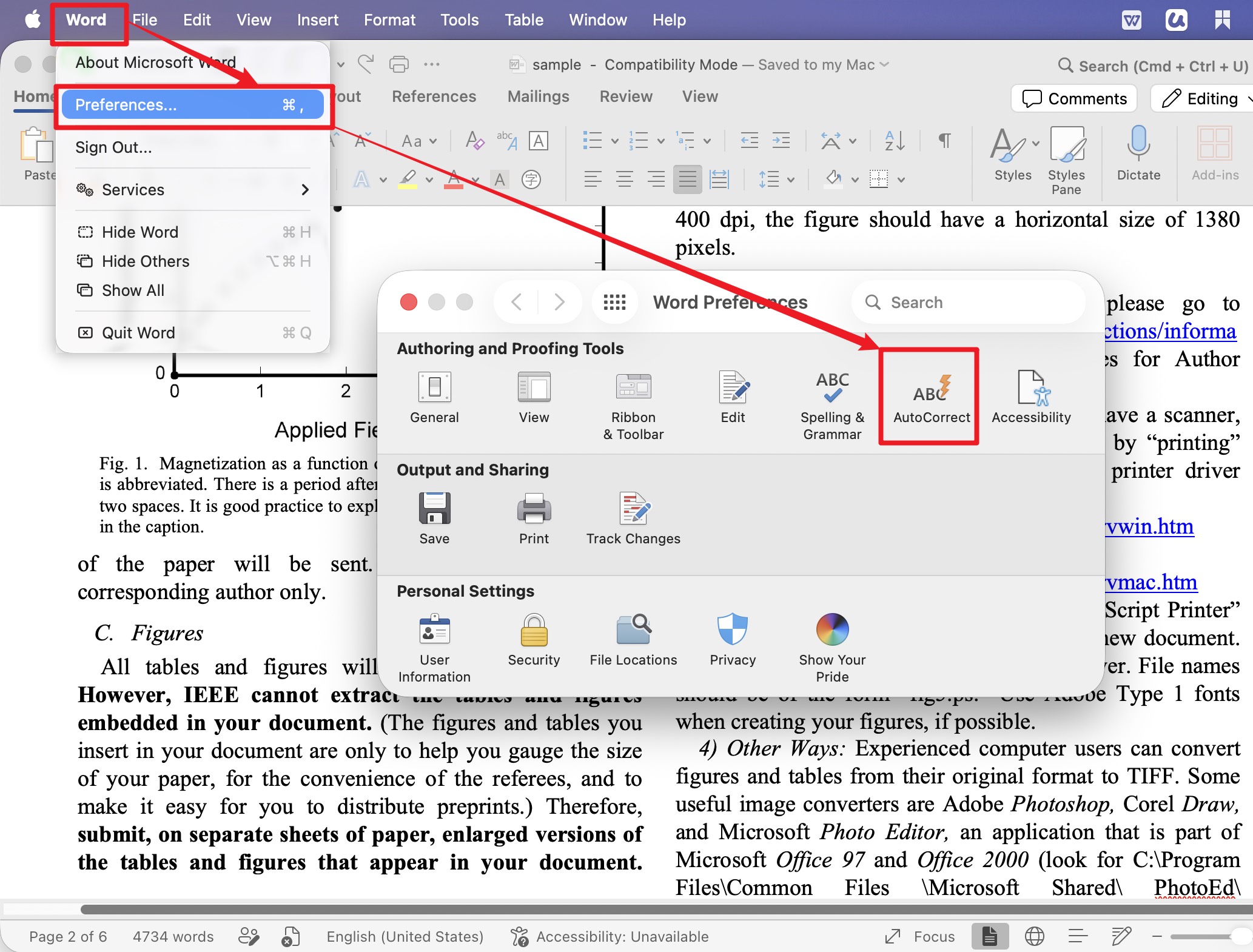The width and height of the screenshot is (1253, 952).
Task: Expand the bullets list dropdown
Action: [x=614, y=141]
